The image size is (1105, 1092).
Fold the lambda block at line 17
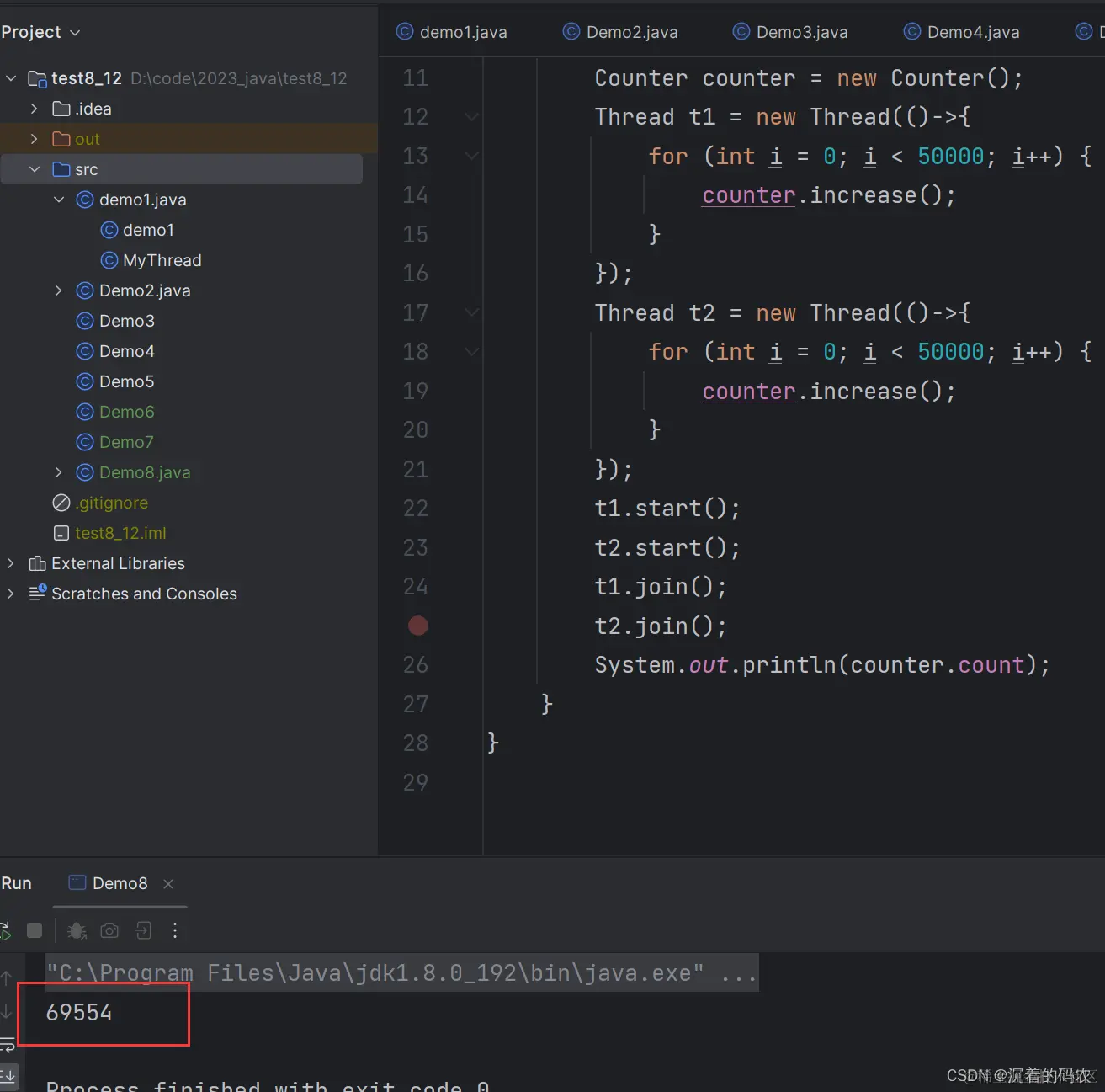click(471, 312)
